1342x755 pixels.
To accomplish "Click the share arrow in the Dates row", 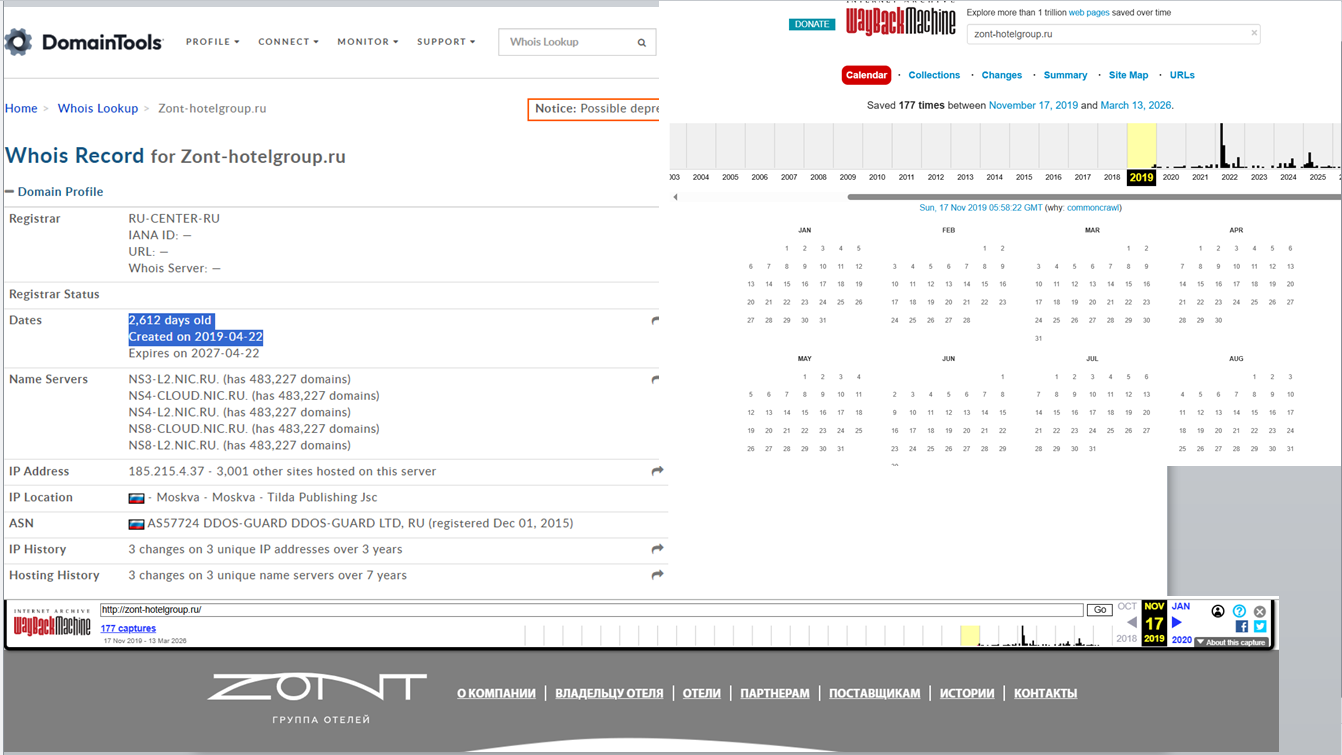I will (x=655, y=321).
